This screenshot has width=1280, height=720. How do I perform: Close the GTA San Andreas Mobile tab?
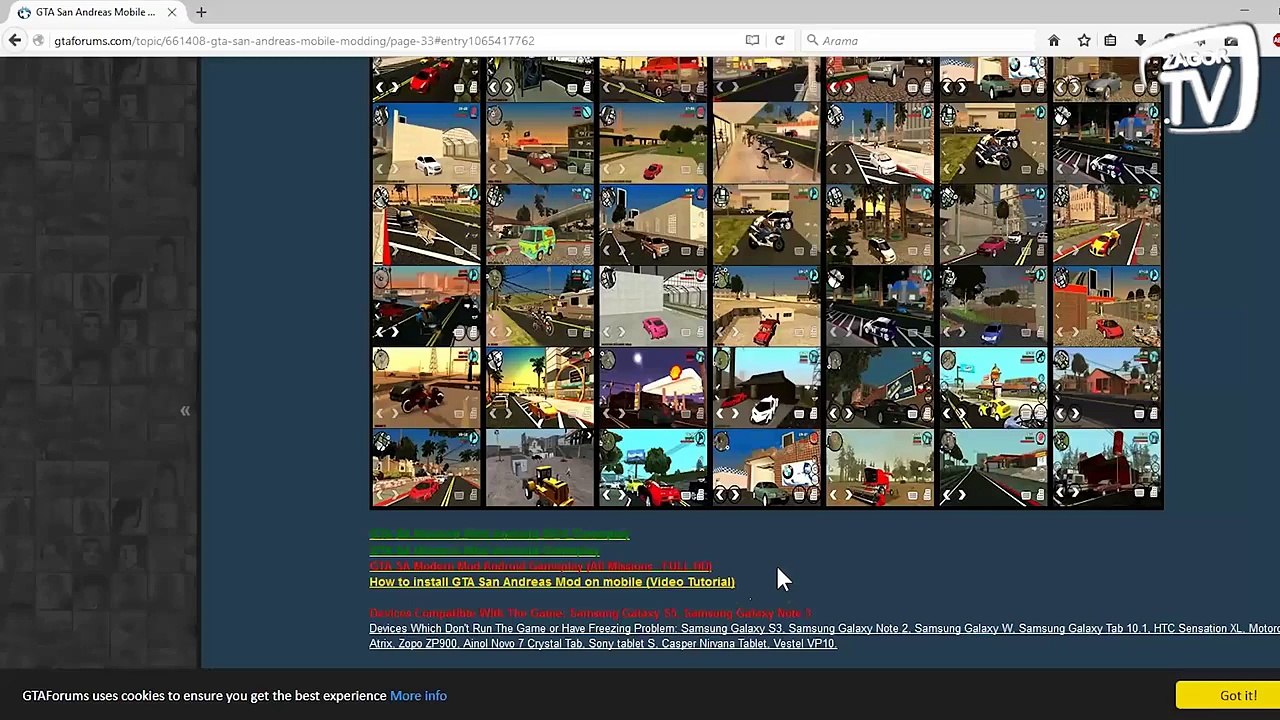click(x=172, y=12)
